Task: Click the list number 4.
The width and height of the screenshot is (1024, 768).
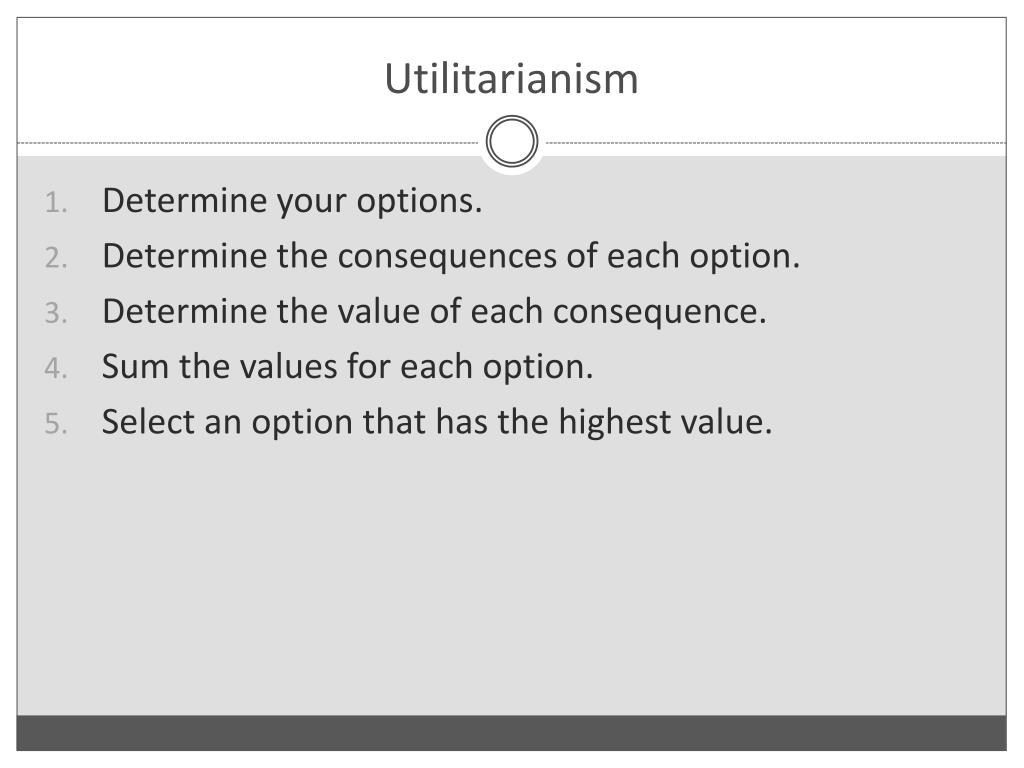Action: 56,368
